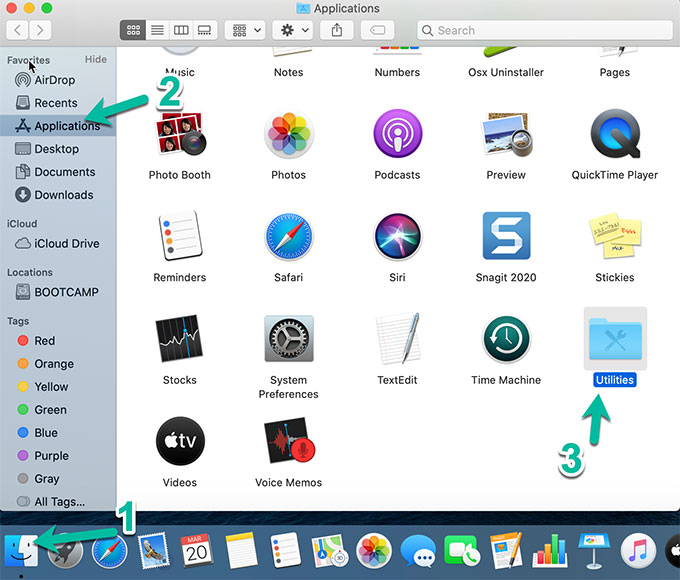Click the Back navigation button
680x580 pixels.
tap(17, 31)
